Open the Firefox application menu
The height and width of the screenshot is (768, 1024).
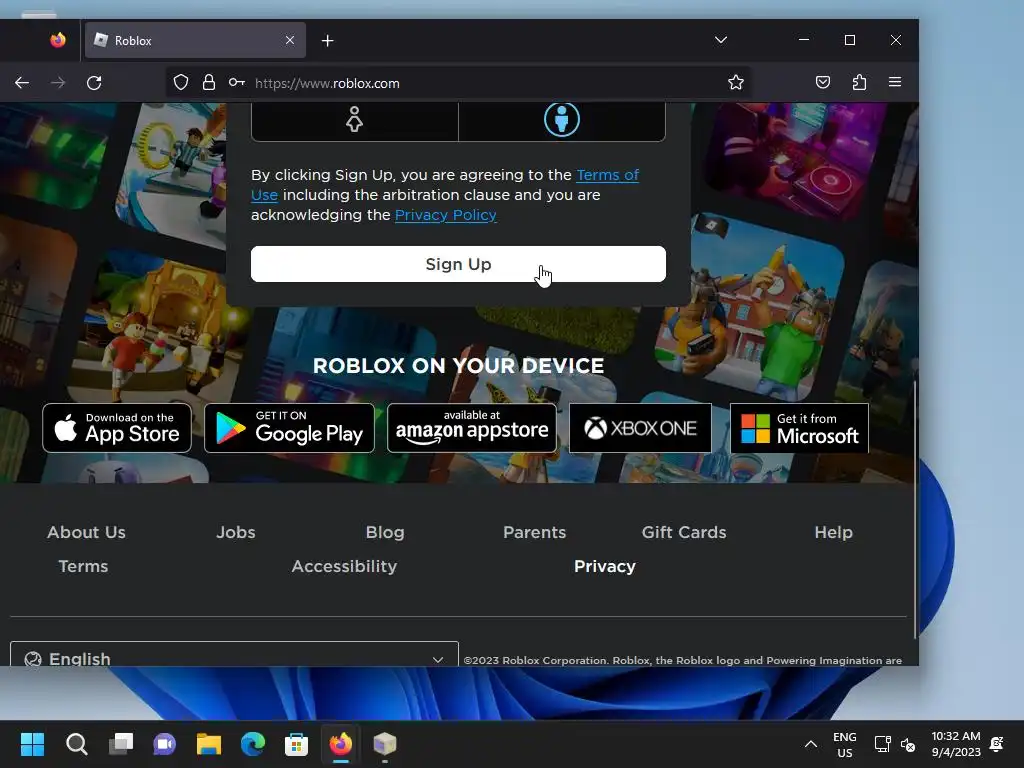(895, 82)
